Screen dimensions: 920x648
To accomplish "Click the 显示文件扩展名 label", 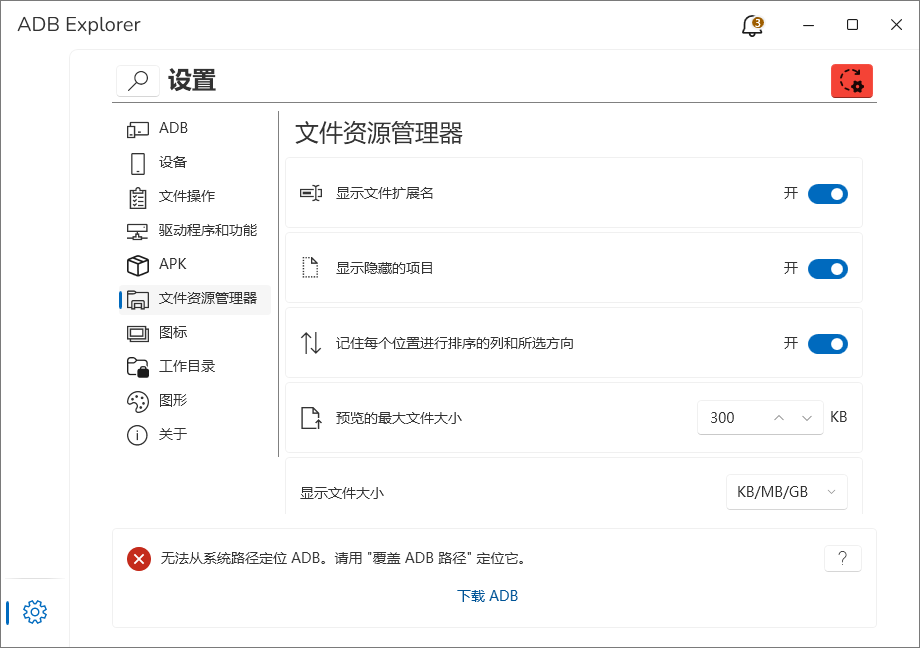I will click(x=384, y=193).
